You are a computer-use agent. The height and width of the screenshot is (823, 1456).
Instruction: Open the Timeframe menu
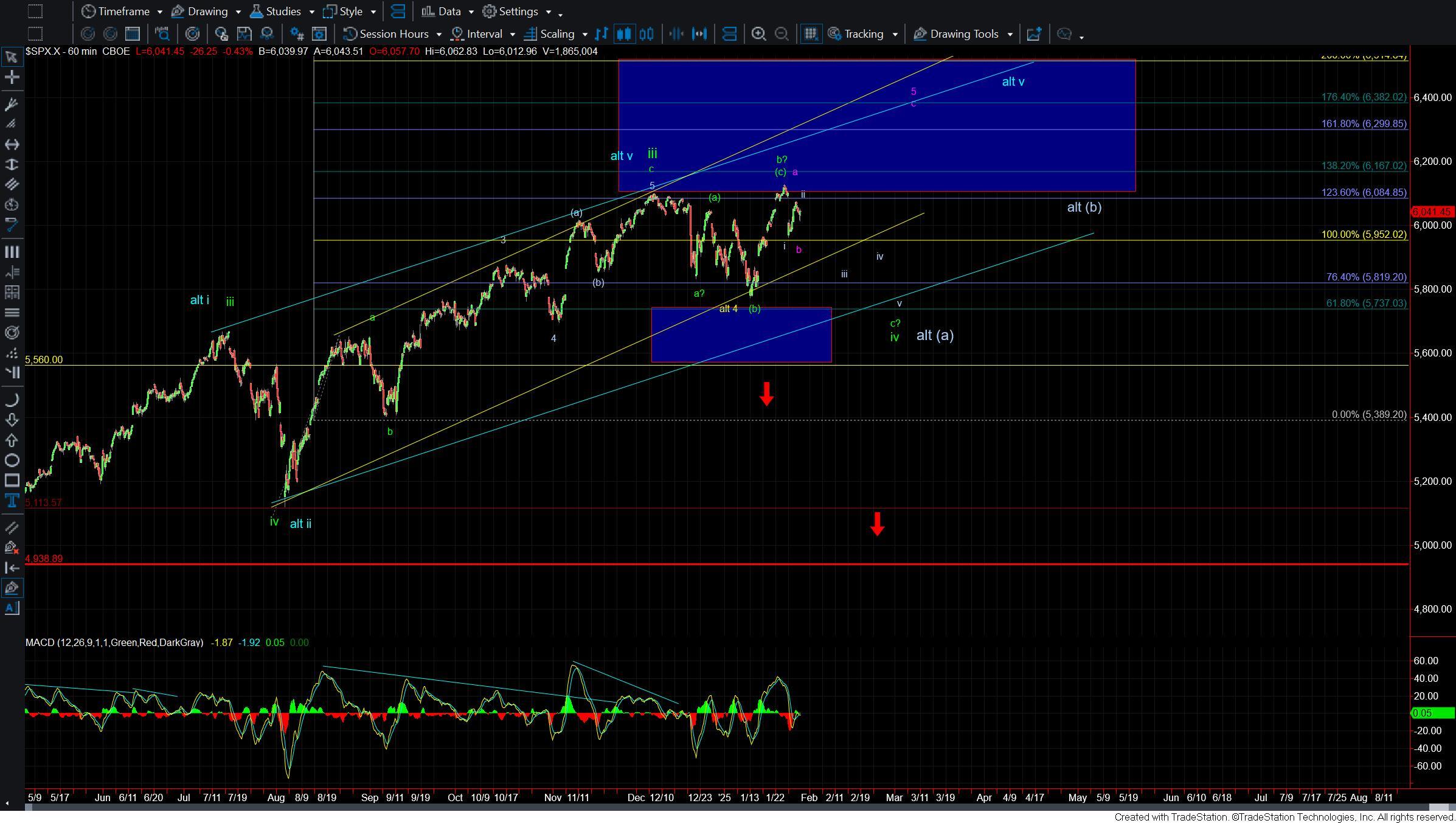116,12
